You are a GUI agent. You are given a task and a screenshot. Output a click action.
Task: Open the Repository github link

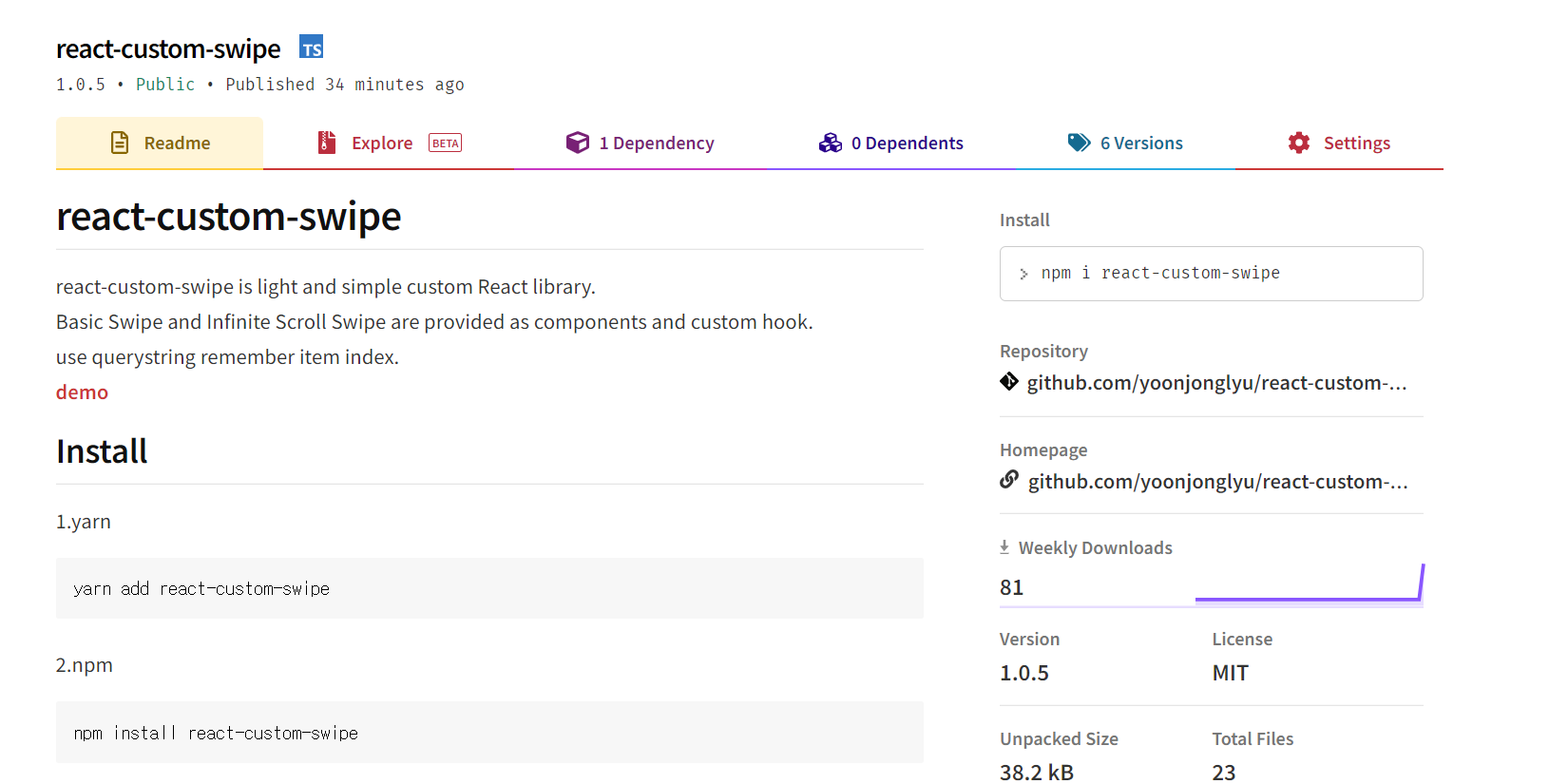tap(1216, 382)
